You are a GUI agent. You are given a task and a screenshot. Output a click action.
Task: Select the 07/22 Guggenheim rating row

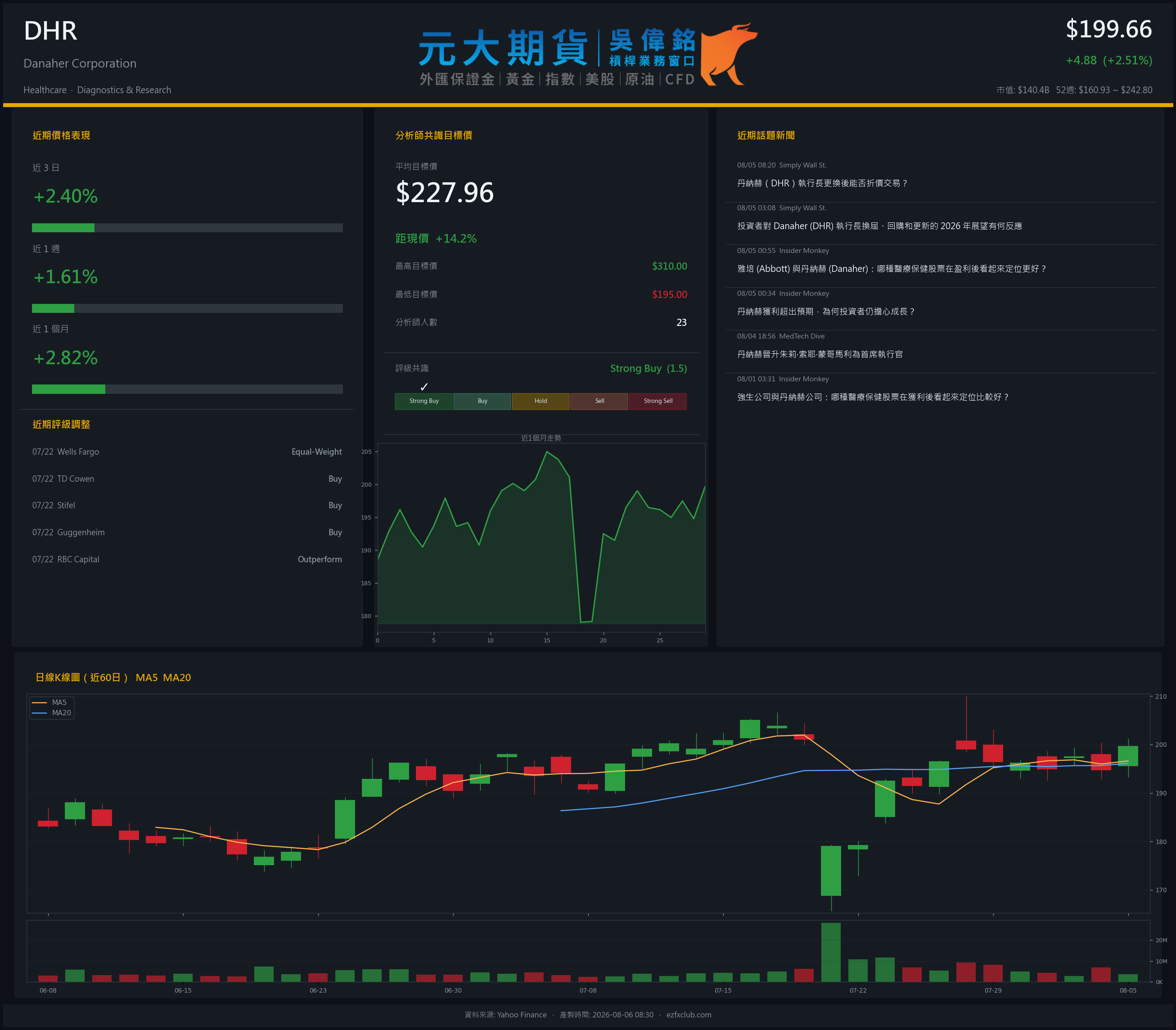click(187, 532)
